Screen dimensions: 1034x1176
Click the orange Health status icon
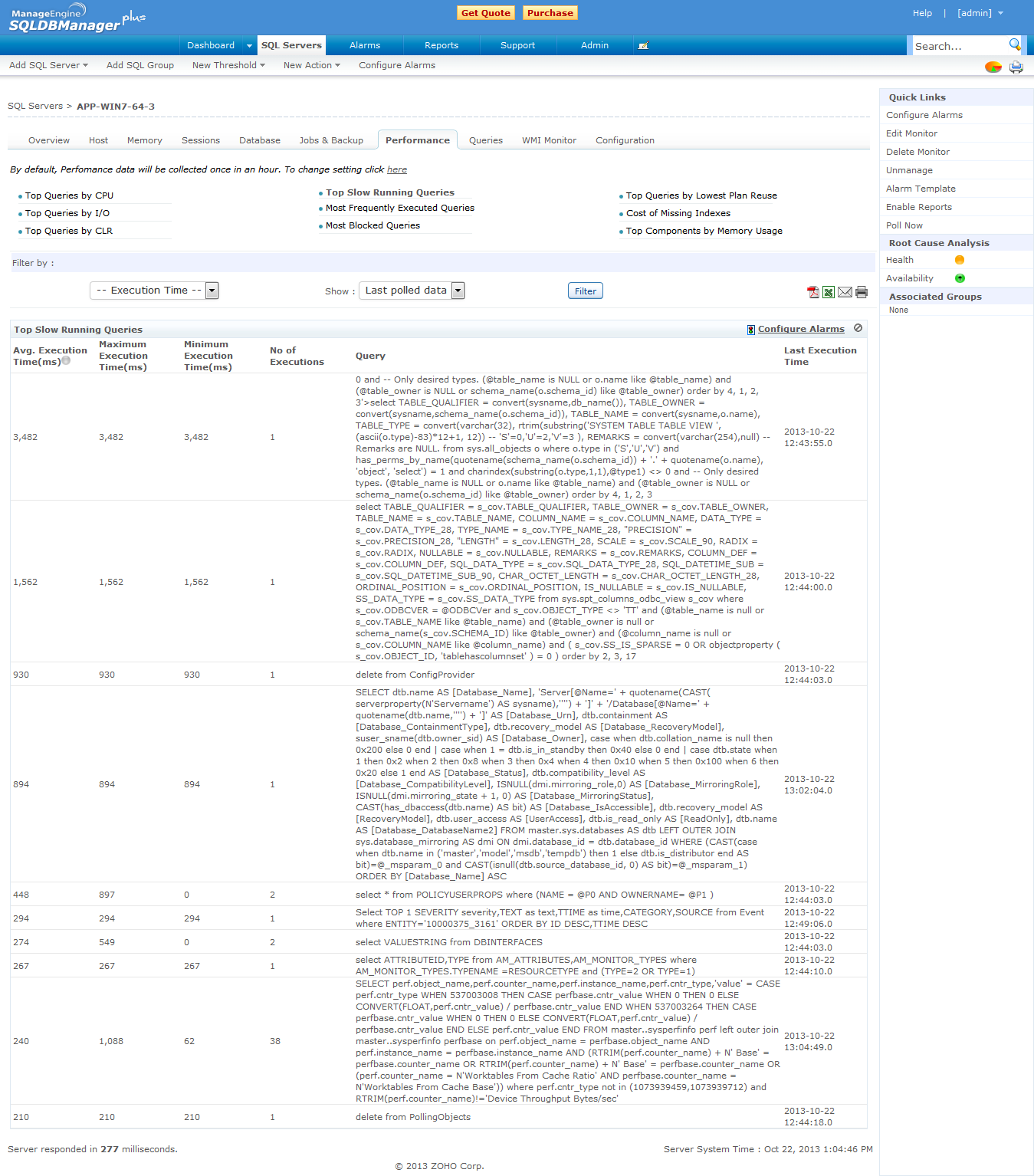click(x=960, y=260)
